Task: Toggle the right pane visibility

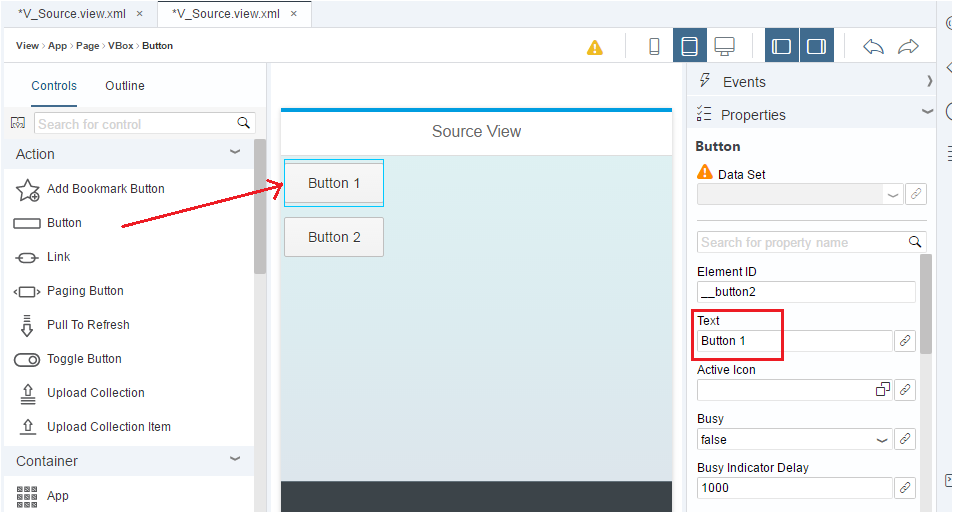Action: pyautogui.click(x=816, y=46)
